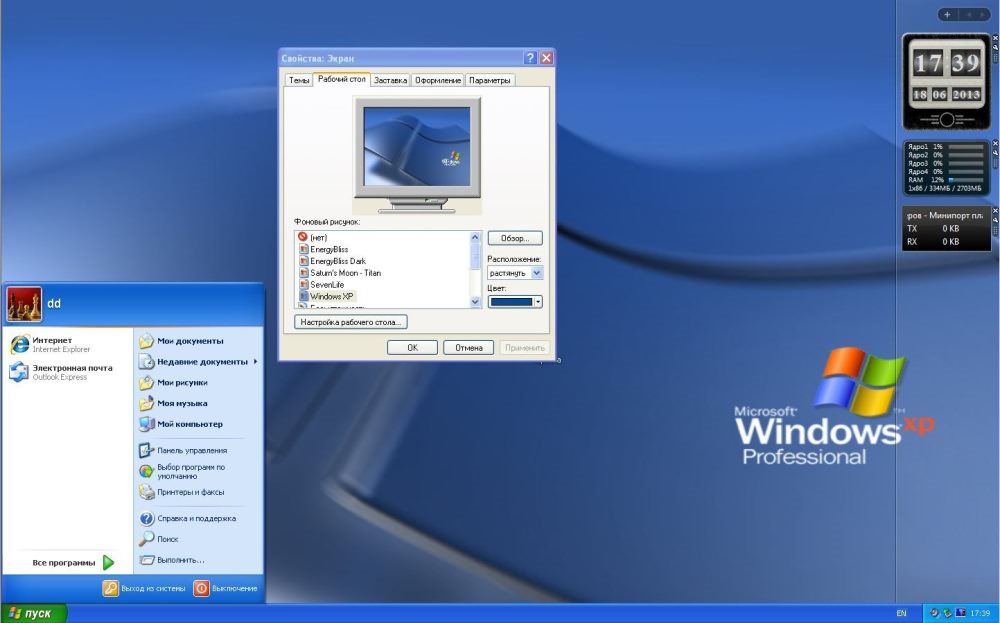Click Настройка рабочего стола... button
The width and height of the screenshot is (1000, 623).
(351, 322)
